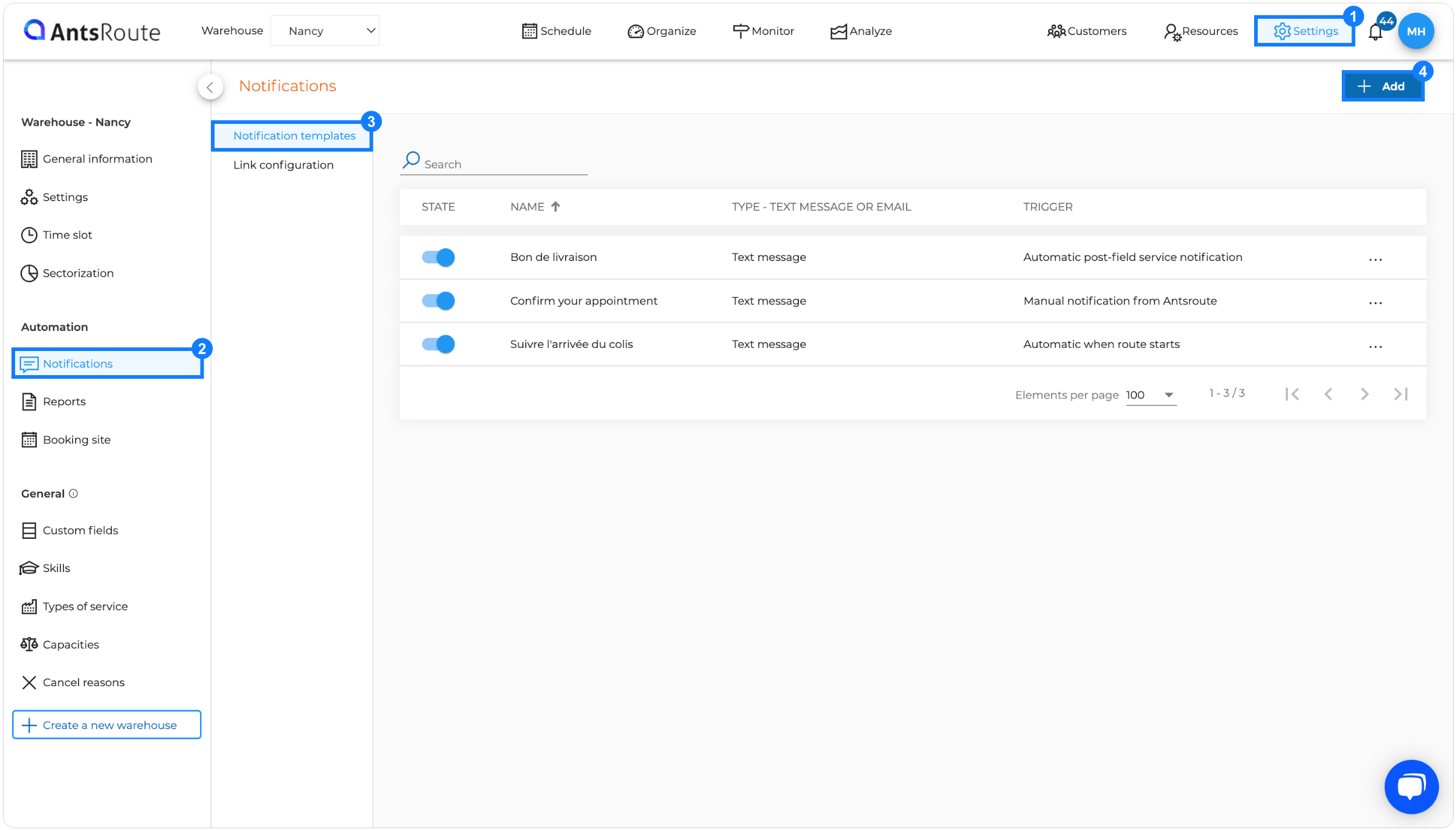
Task: Click the Add notification button
Action: click(x=1382, y=86)
